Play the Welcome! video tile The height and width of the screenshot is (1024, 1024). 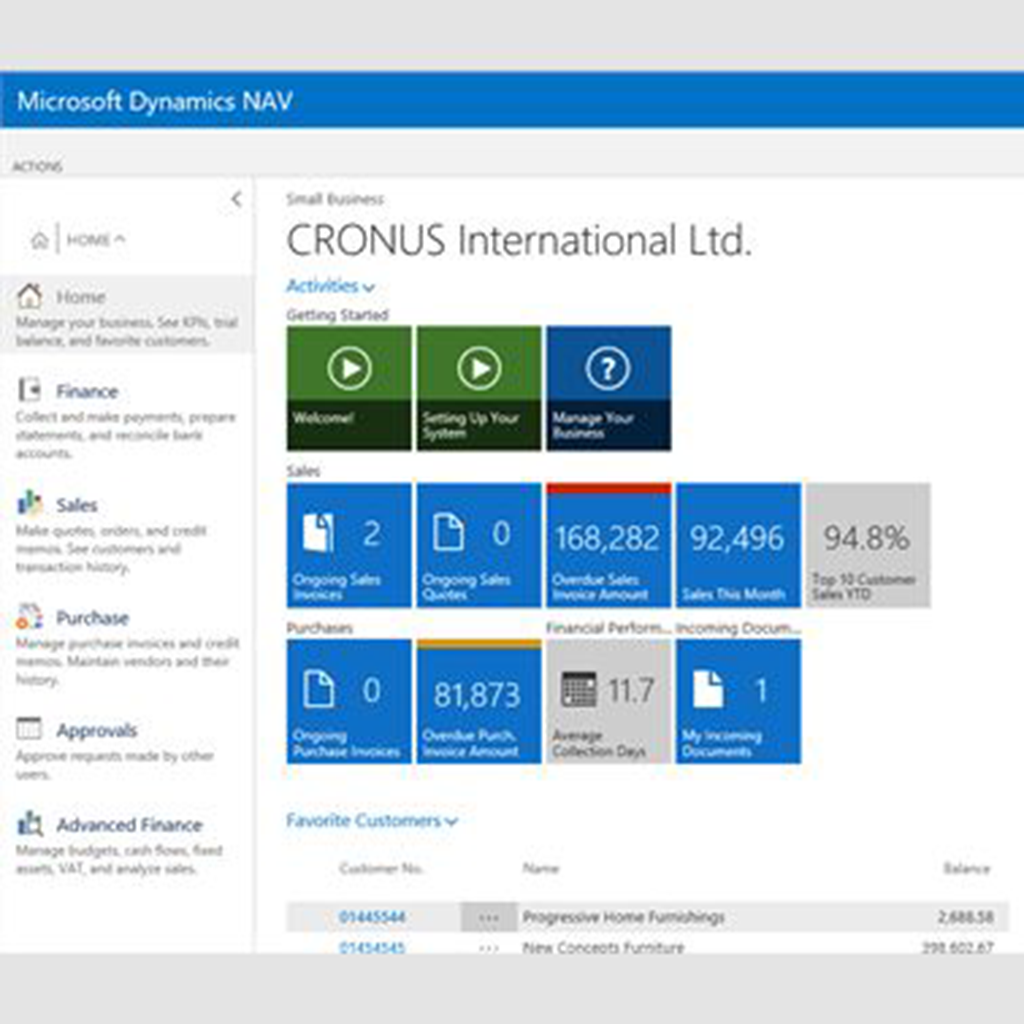(x=349, y=388)
